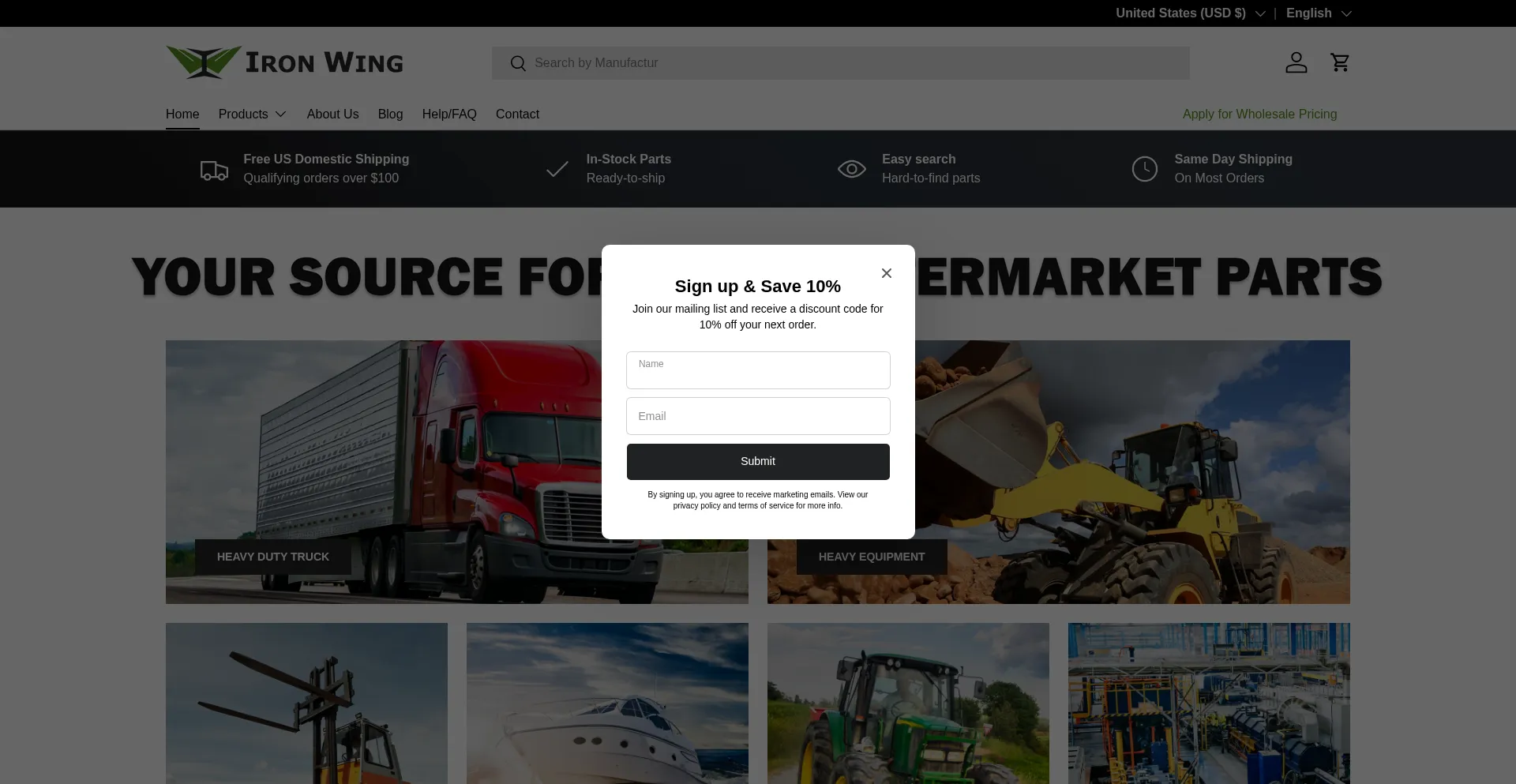Click the Iron Wing logo
This screenshot has width=1516, height=784.
click(284, 62)
